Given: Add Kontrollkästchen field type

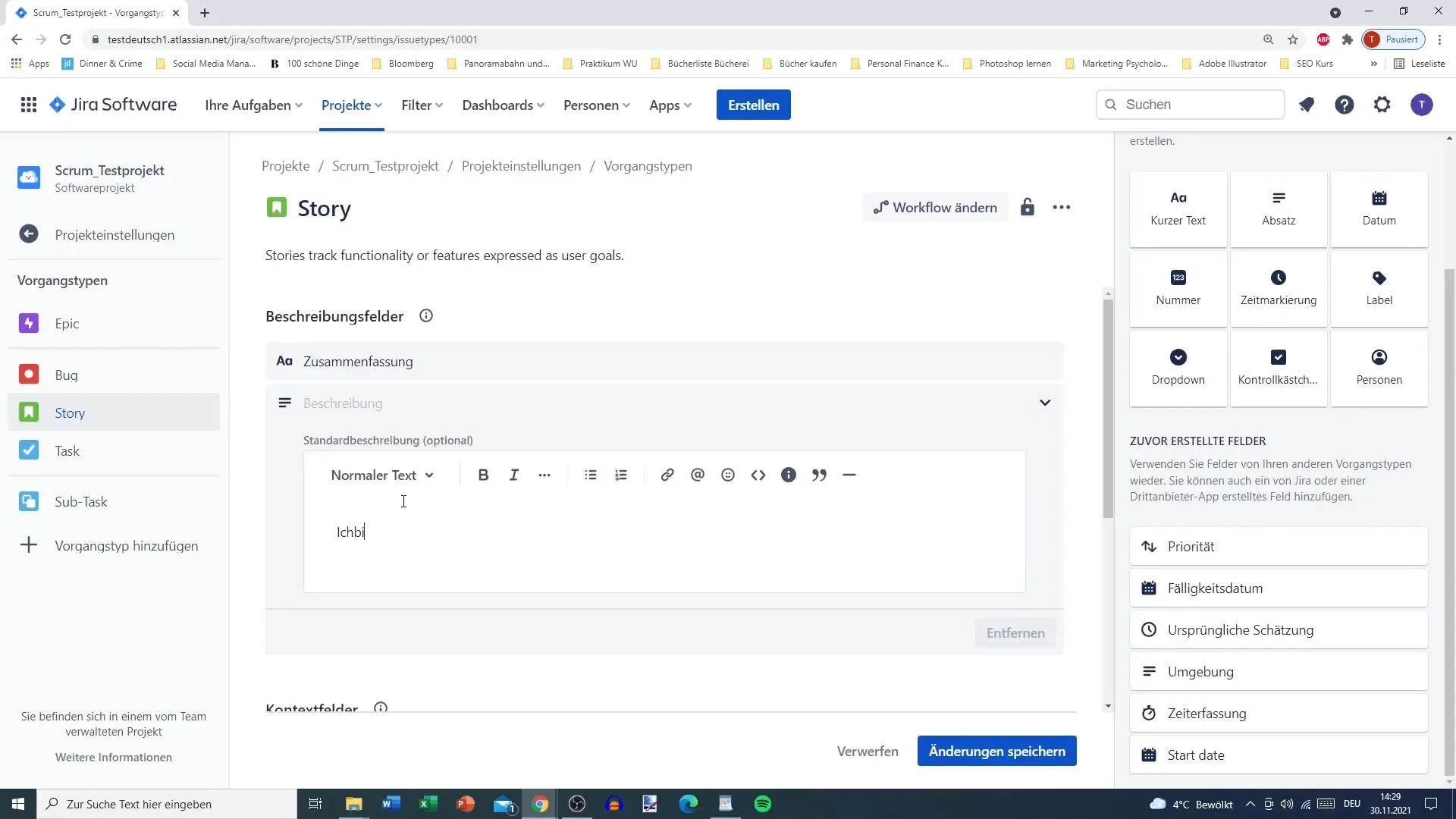Looking at the screenshot, I should pos(1279,368).
